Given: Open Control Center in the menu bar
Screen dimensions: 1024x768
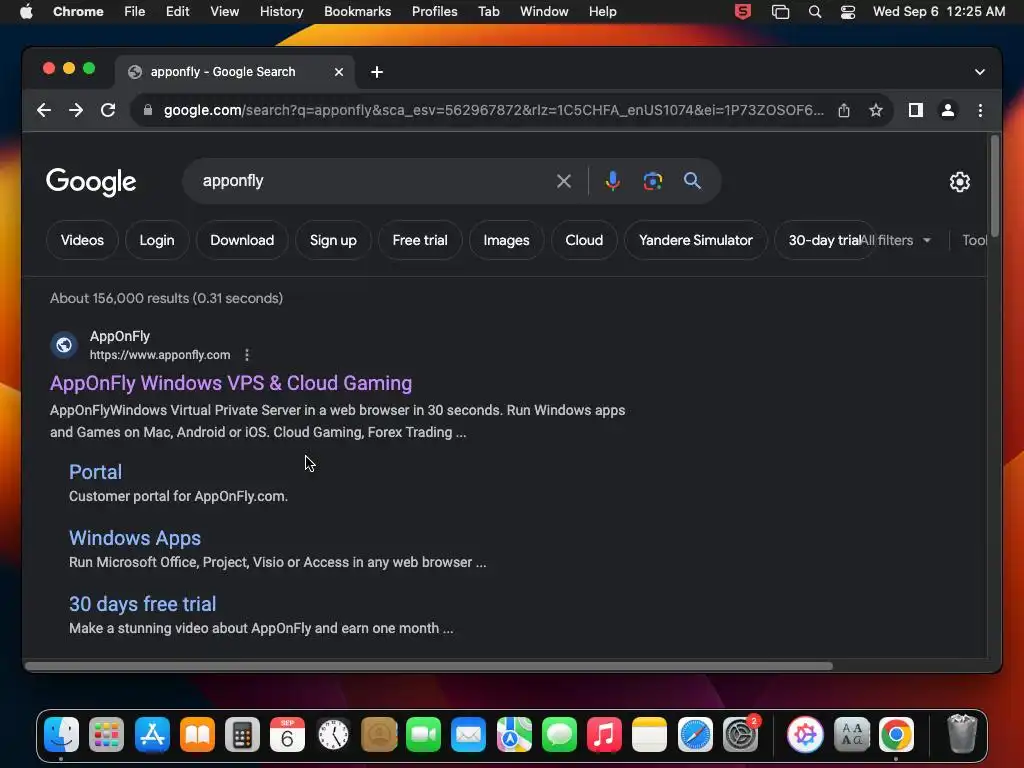Looking at the screenshot, I should (848, 12).
